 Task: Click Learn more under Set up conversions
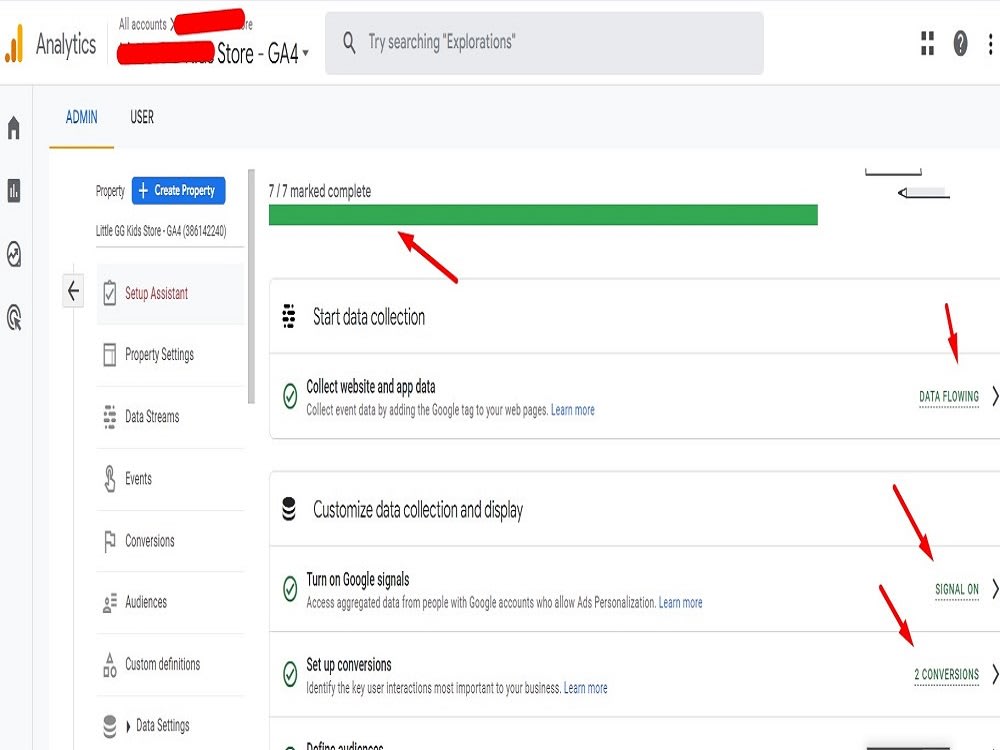(585, 688)
